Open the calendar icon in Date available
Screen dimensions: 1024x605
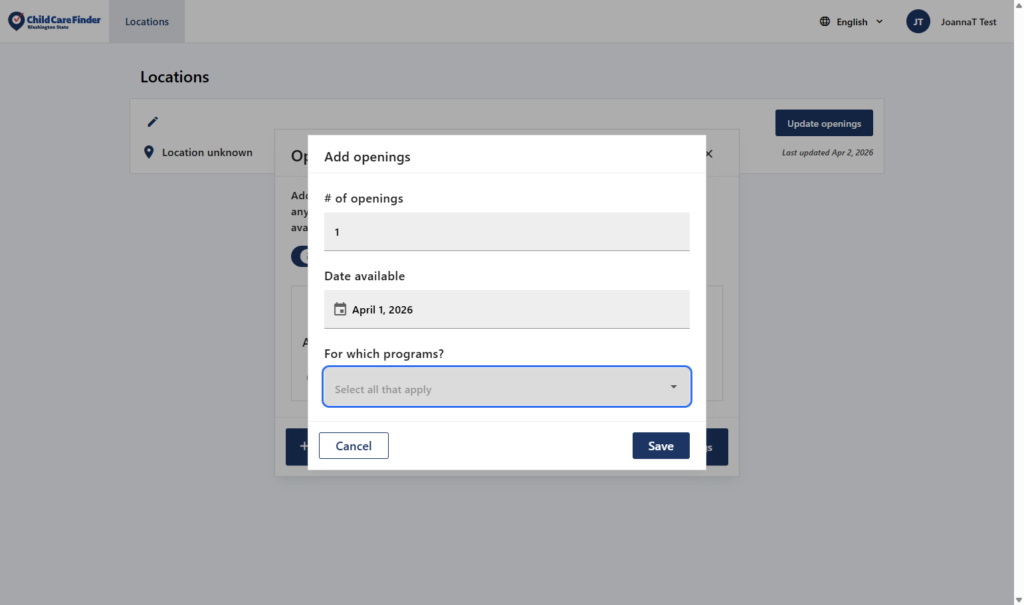tap(340, 310)
